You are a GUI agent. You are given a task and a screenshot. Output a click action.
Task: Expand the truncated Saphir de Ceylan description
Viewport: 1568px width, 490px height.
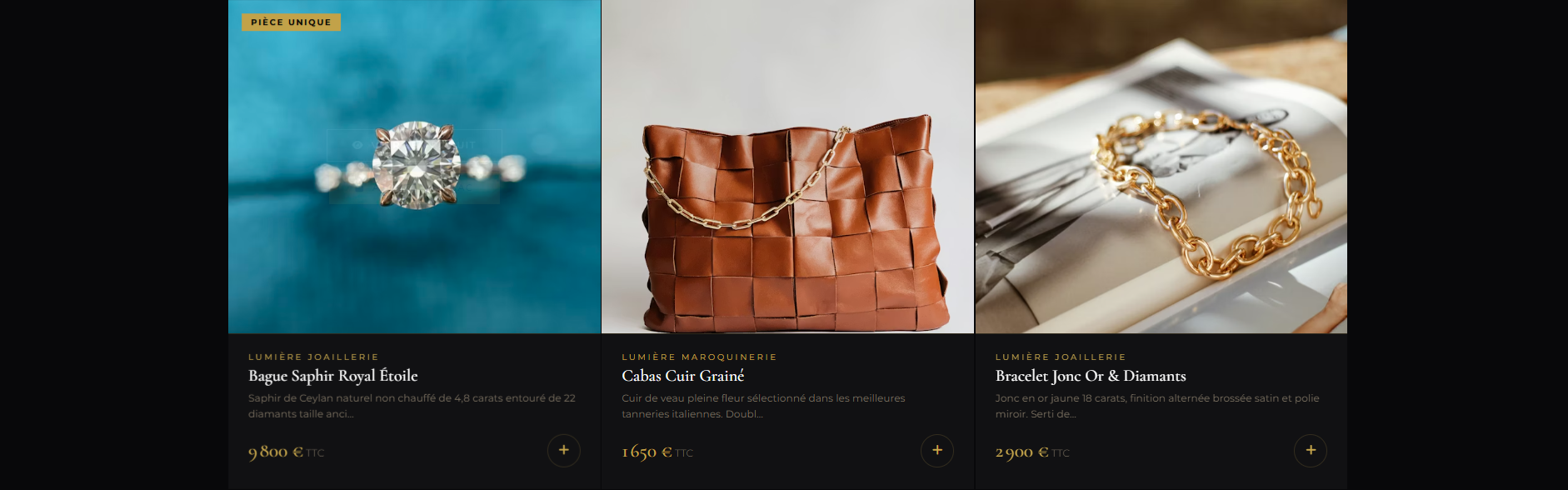tap(412, 406)
